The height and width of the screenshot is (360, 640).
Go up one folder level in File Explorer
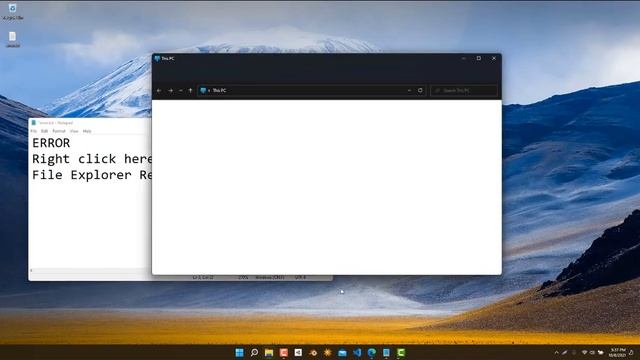click(x=190, y=90)
